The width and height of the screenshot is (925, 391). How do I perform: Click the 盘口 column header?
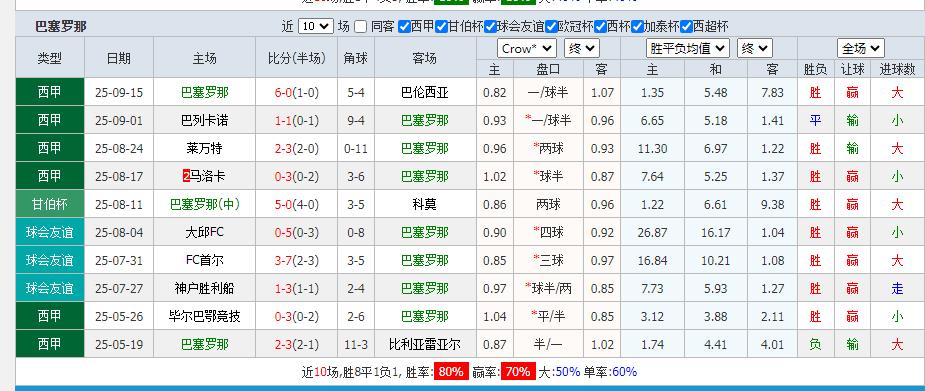point(548,70)
